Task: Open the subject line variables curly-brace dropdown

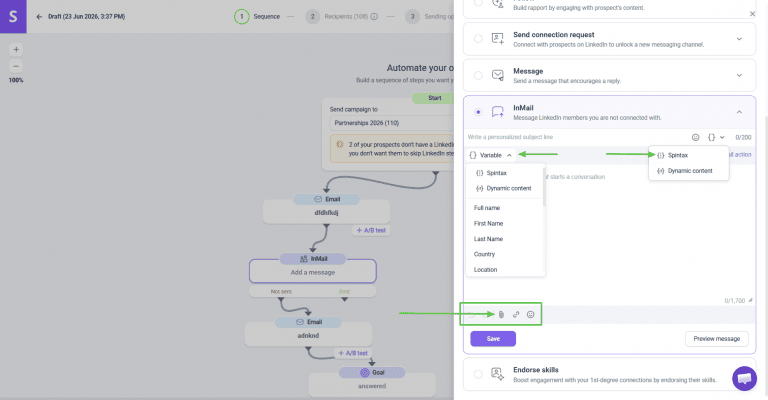Action: [x=715, y=138]
